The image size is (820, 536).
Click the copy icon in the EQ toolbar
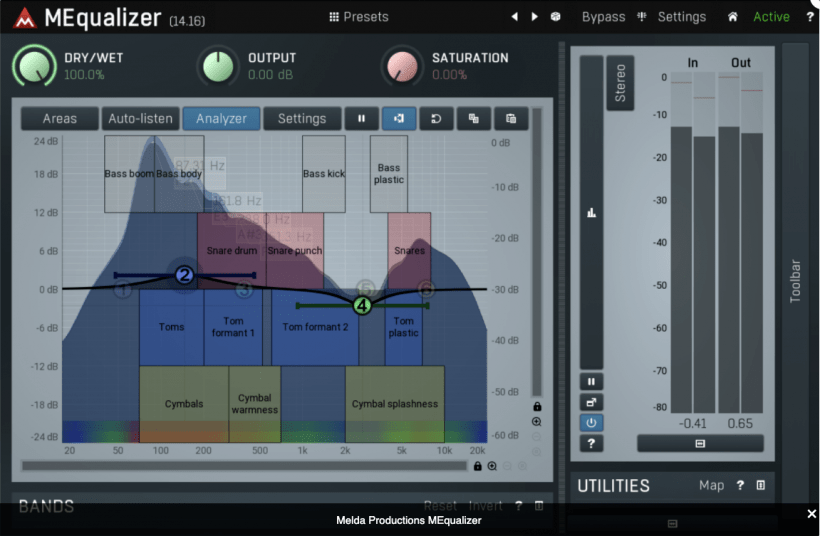[x=473, y=119]
